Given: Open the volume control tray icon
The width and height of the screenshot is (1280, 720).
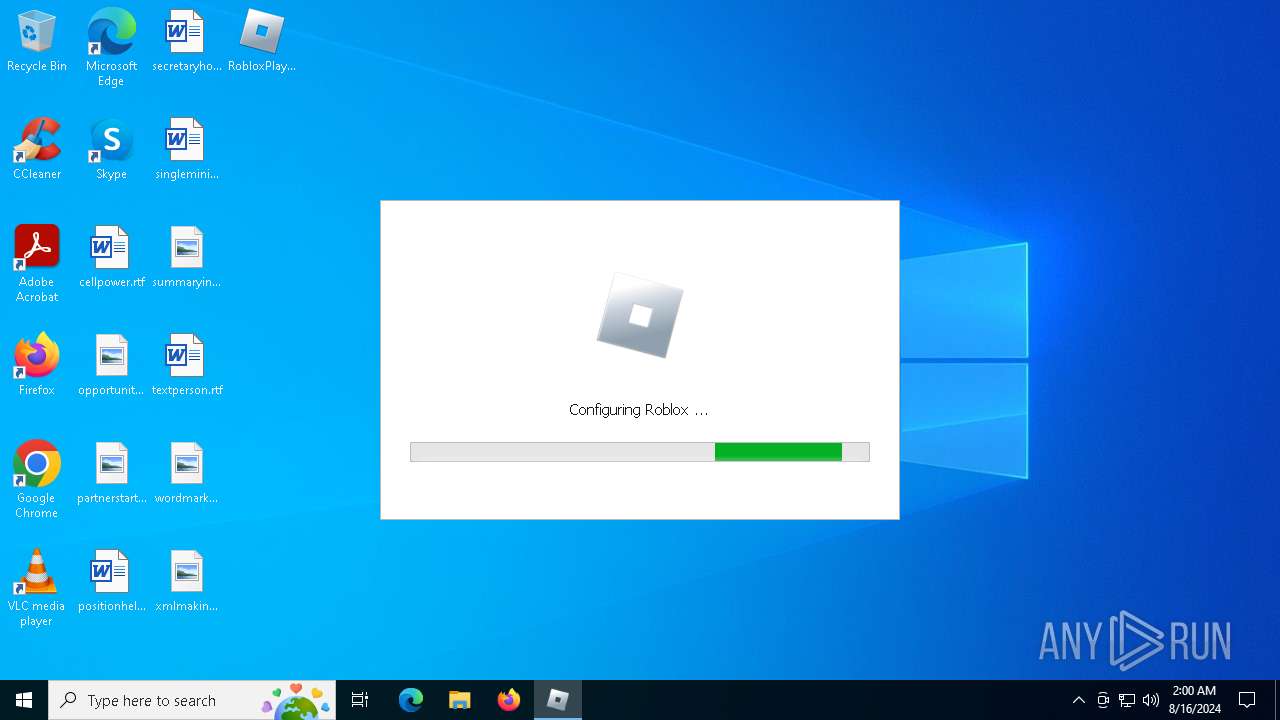Looking at the screenshot, I should [x=1151, y=700].
